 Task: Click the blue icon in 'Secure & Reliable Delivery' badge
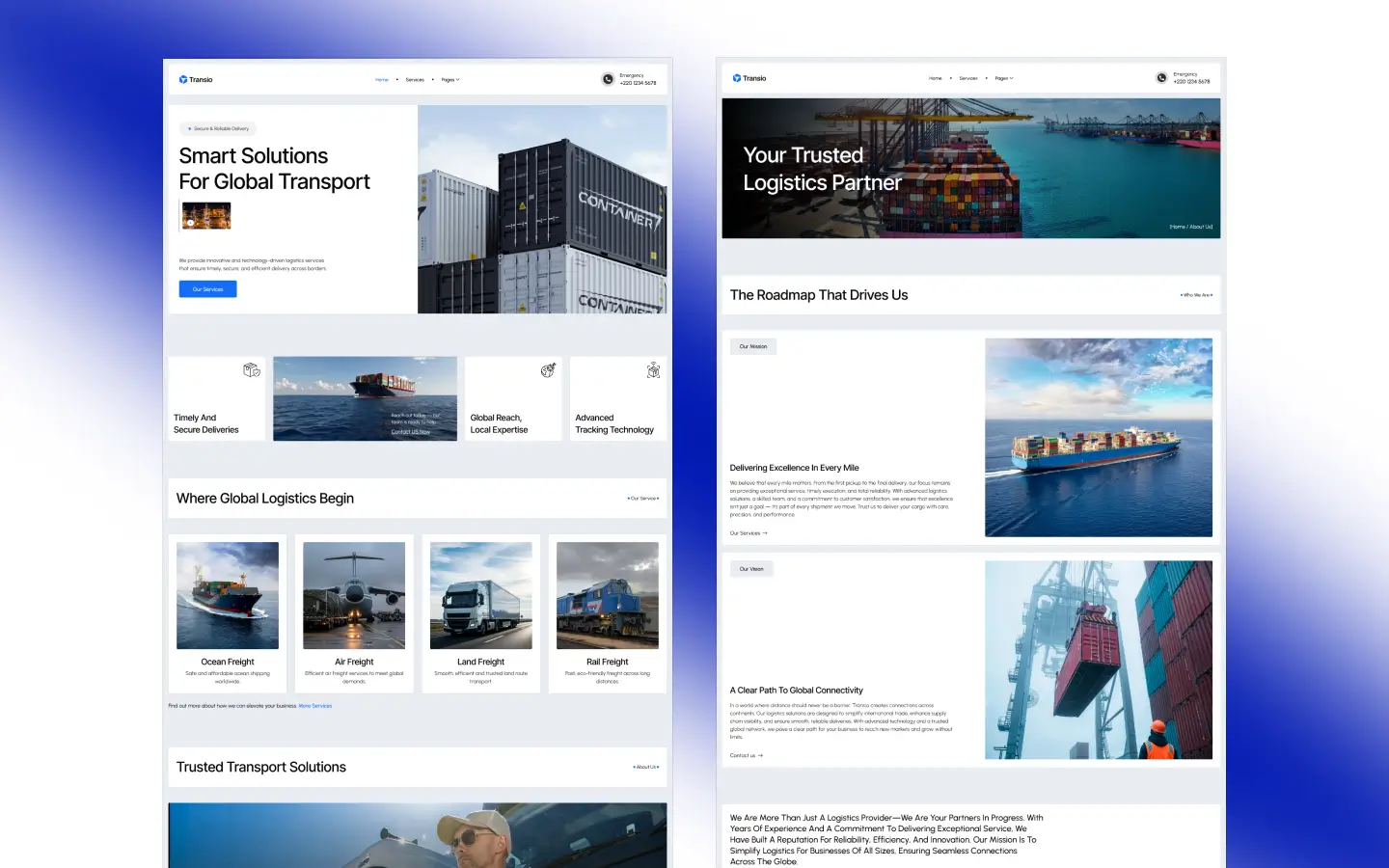tap(189, 128)
